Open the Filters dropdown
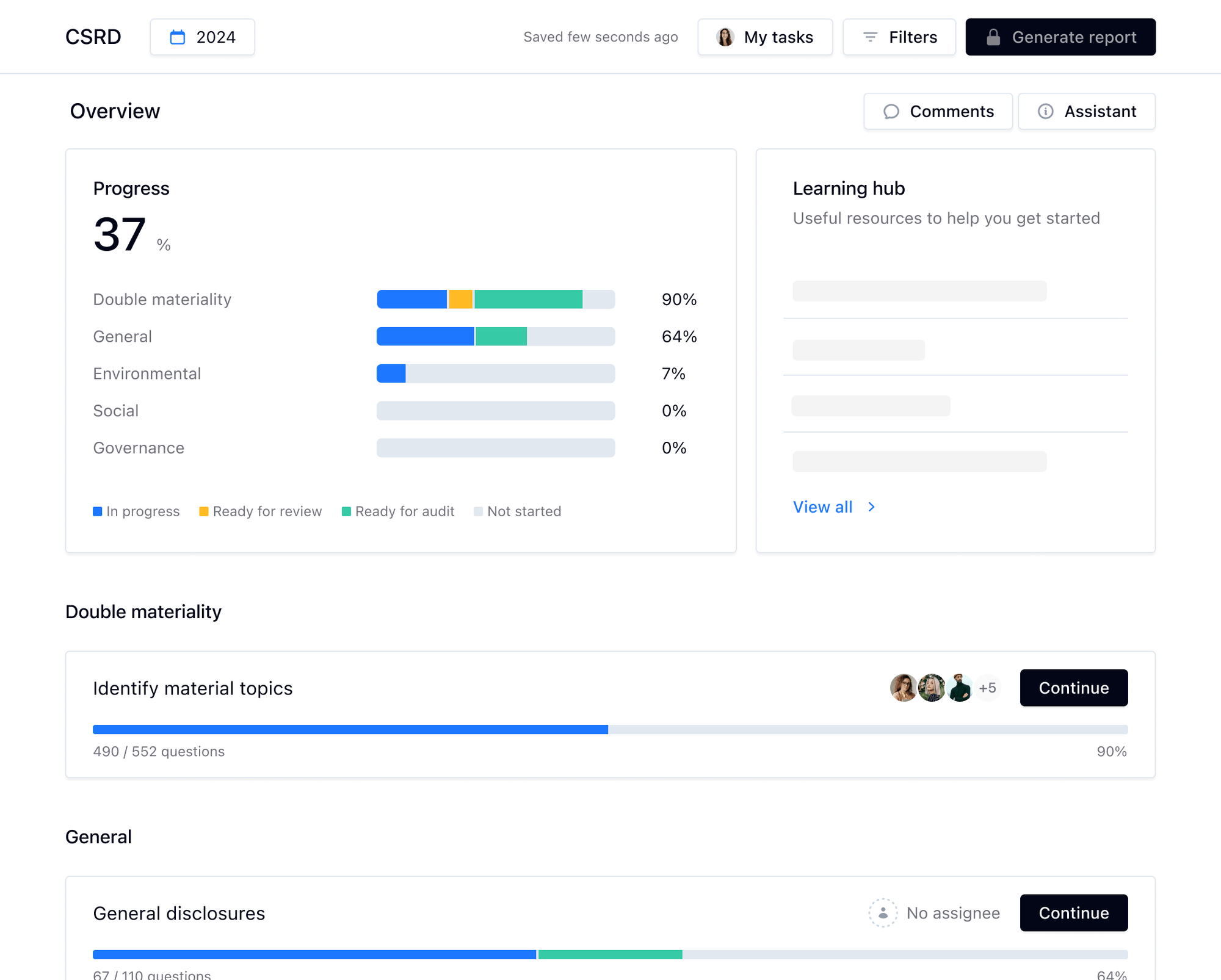This screenshot has height=980, width=1221. point(899,37)
